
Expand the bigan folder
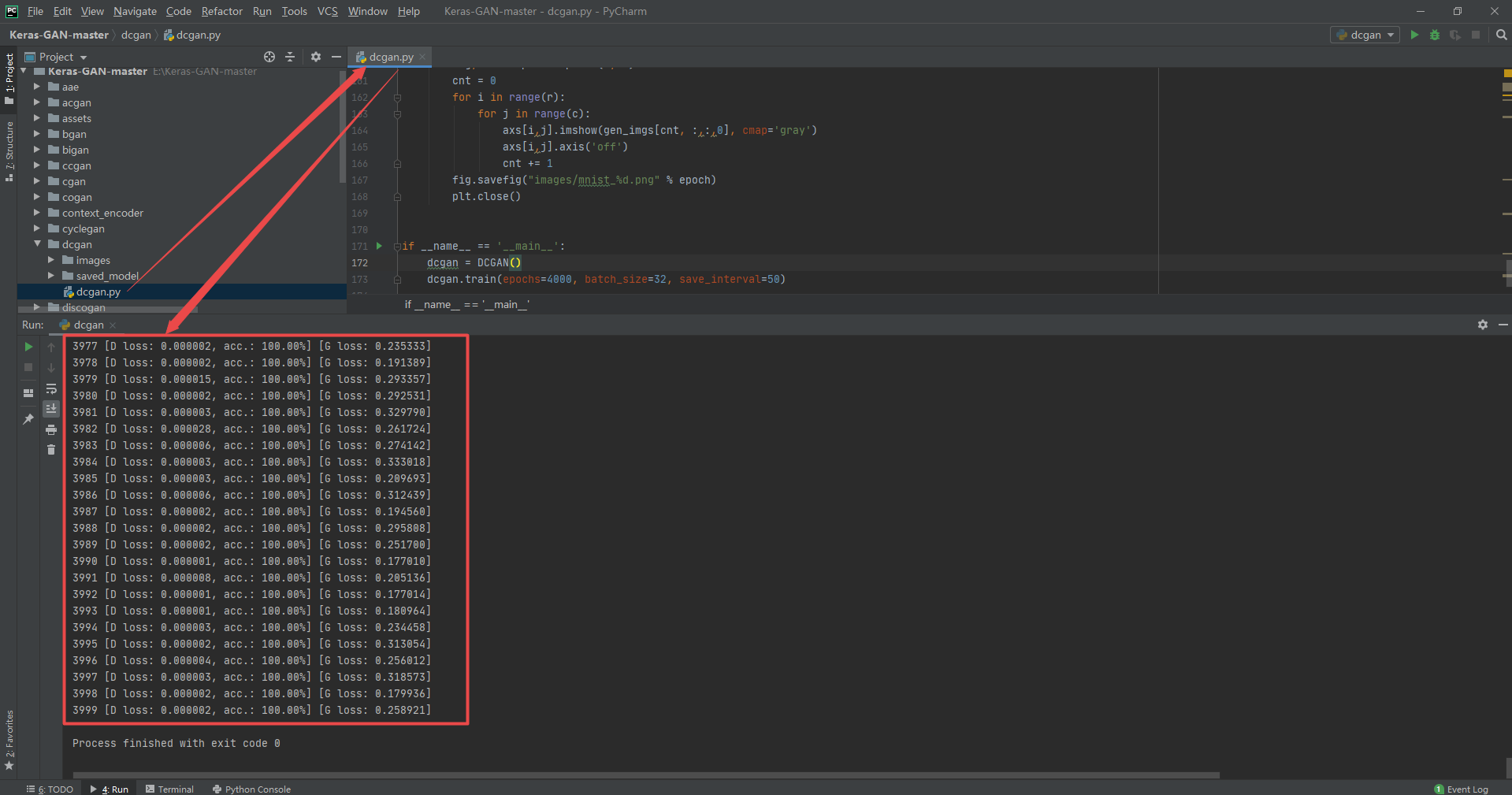[x=36, y=150]
